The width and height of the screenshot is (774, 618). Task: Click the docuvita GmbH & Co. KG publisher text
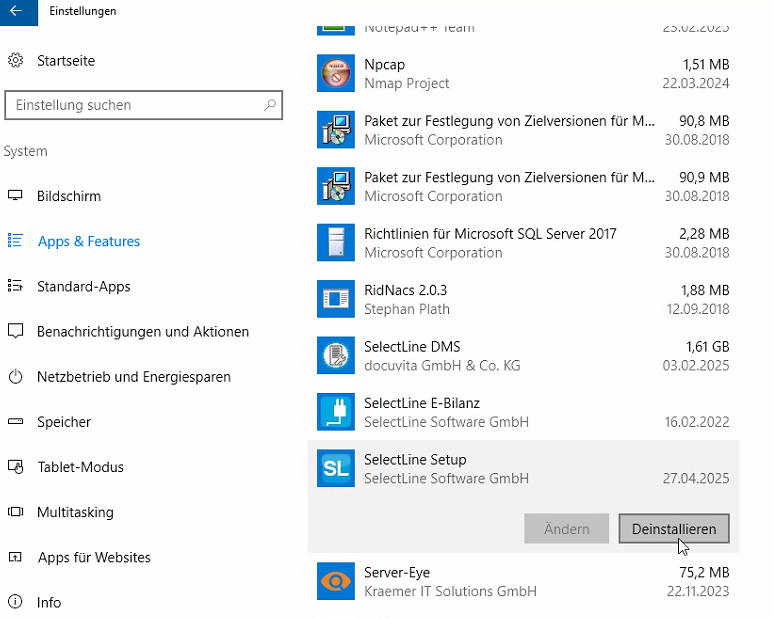click(x=442, y=366)
